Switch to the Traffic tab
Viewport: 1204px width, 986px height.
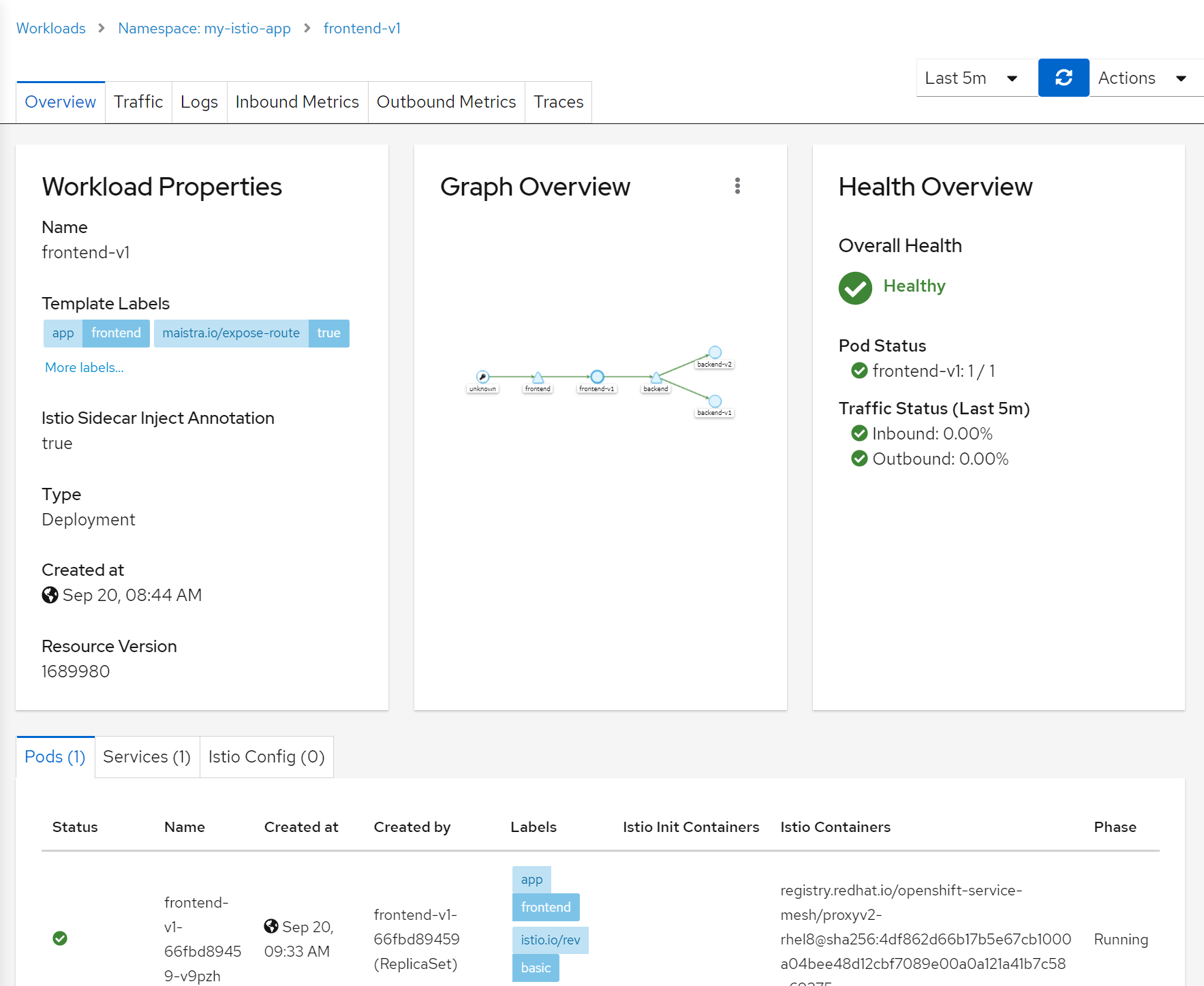tap(138, 102)
